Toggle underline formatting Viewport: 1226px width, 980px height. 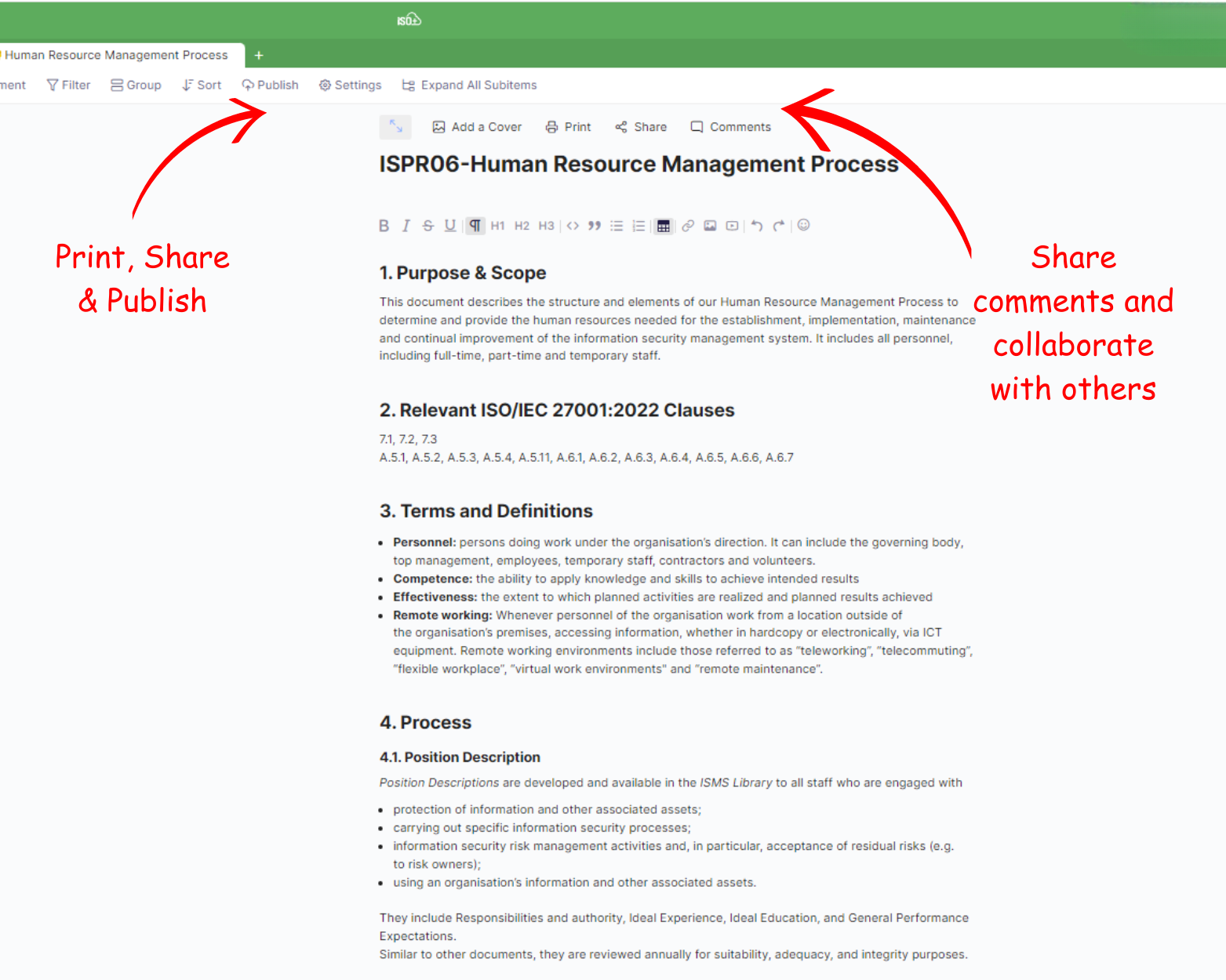pos(449,226)
